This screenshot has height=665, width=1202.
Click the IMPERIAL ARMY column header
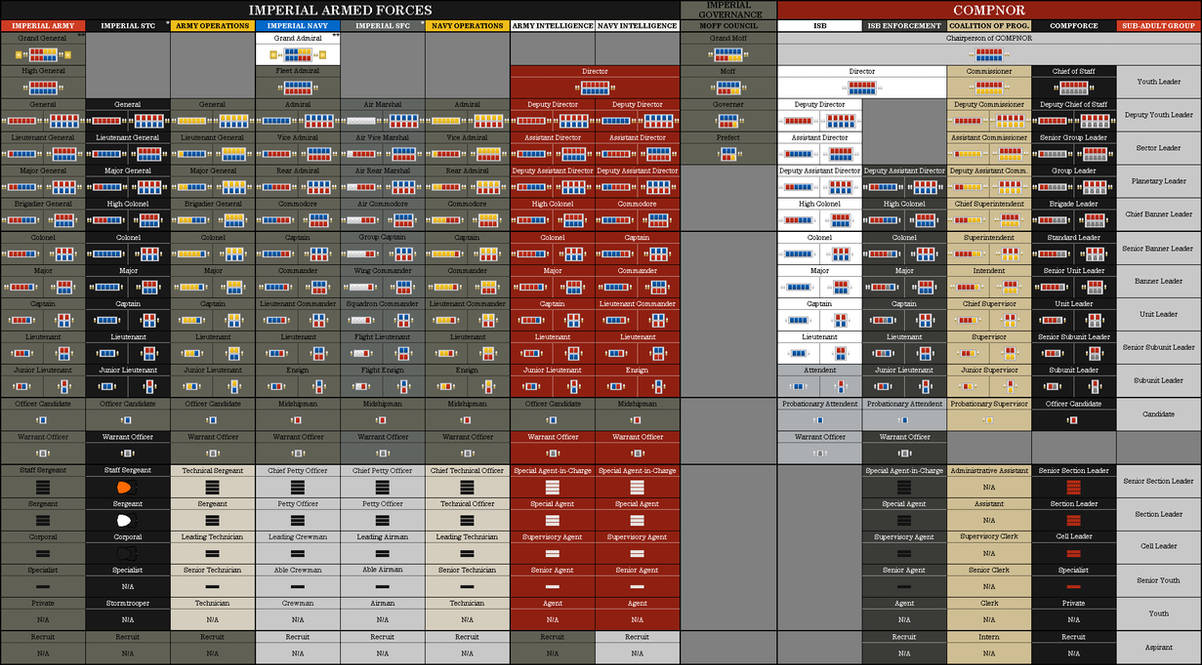[x=42, y=25]
